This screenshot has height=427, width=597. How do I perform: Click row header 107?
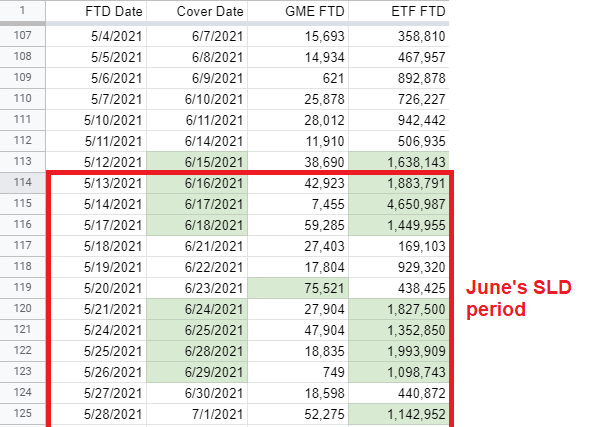tap(22, 36)
